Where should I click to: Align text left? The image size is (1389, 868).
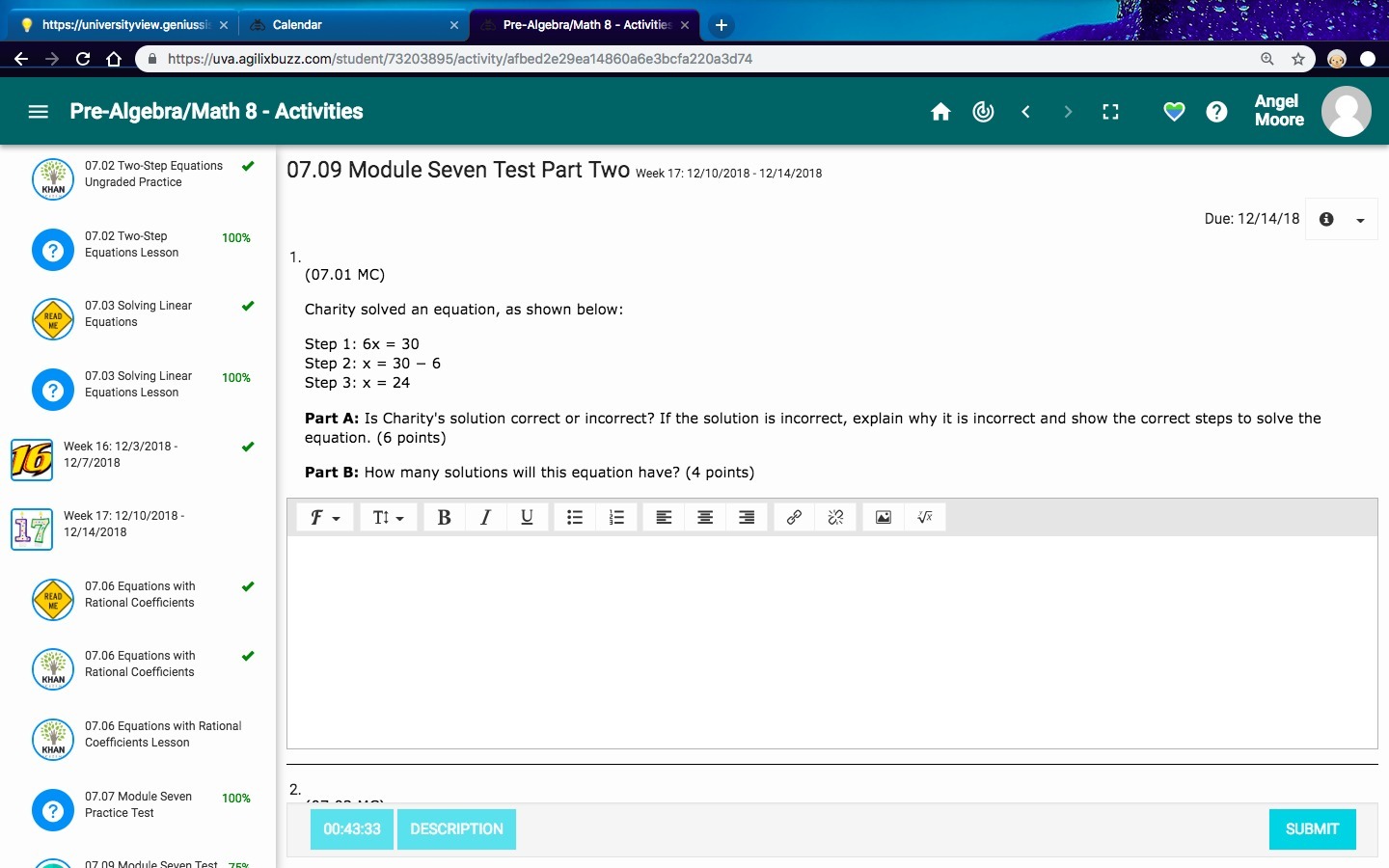(x=664, y=518)
